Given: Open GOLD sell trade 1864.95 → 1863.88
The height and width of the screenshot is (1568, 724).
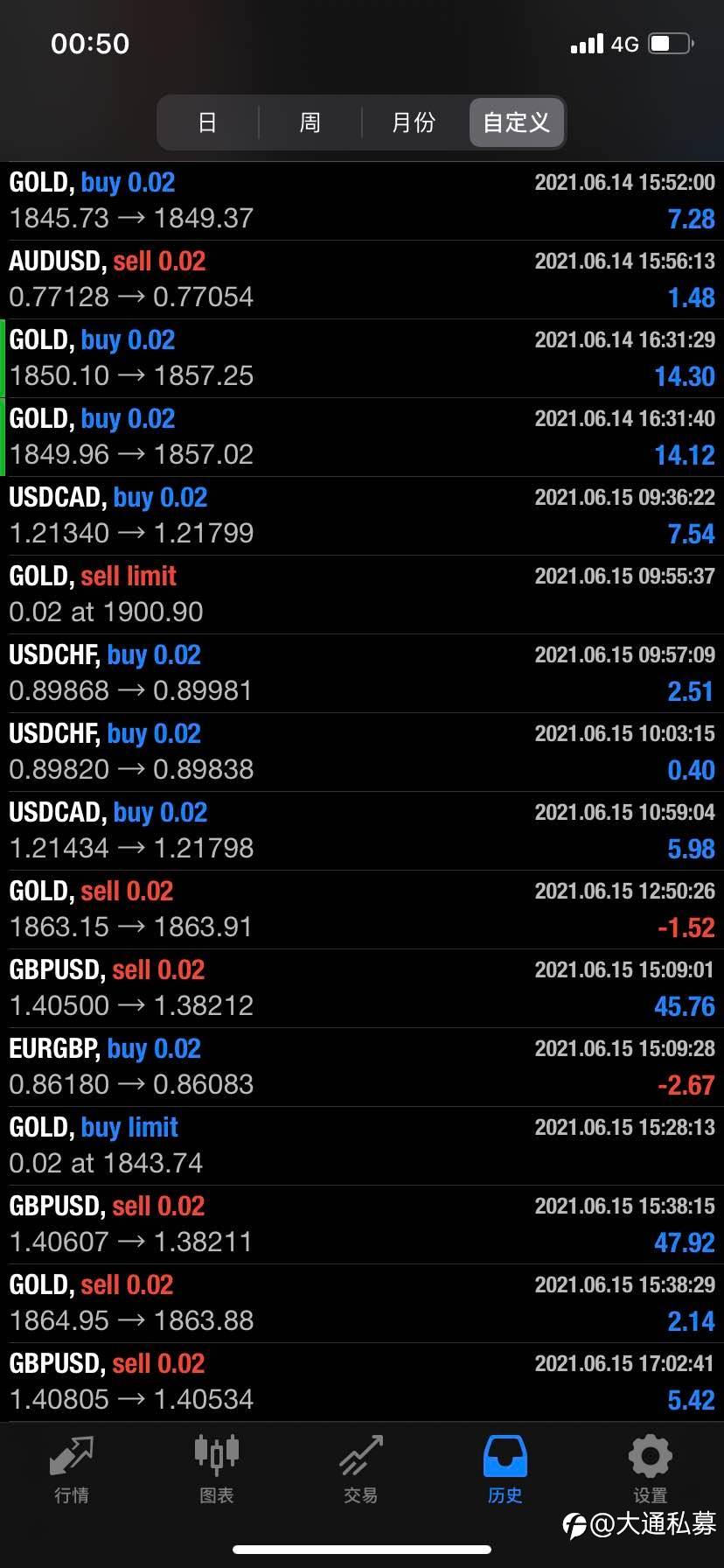Looking at the screenshot, I should click(362, 1304).
